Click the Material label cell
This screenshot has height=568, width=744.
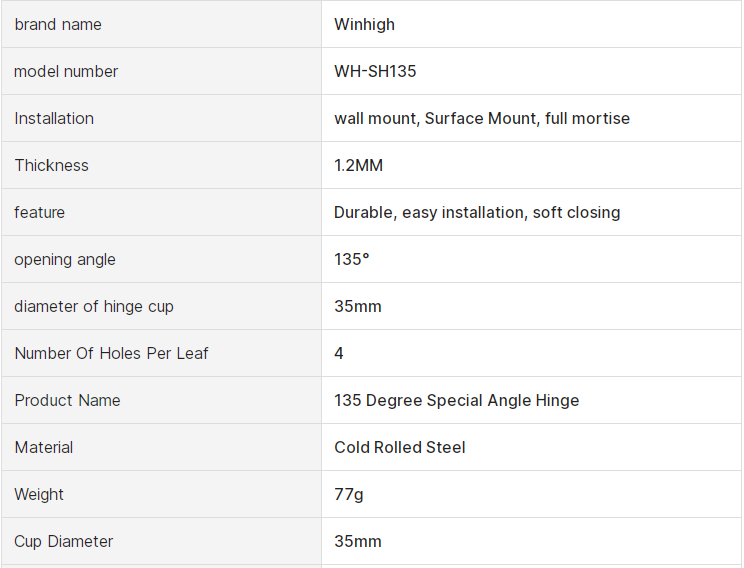[x=44, y=447]
